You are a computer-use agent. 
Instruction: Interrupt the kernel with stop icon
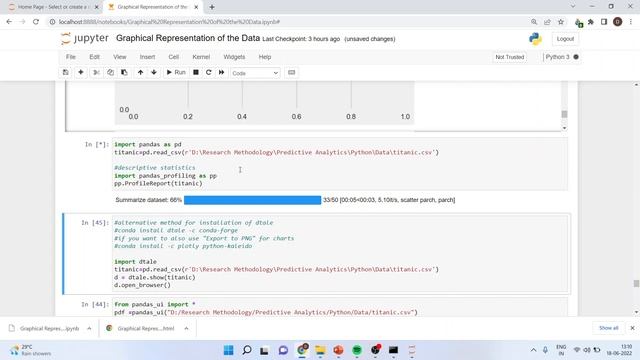pos(196,73)
